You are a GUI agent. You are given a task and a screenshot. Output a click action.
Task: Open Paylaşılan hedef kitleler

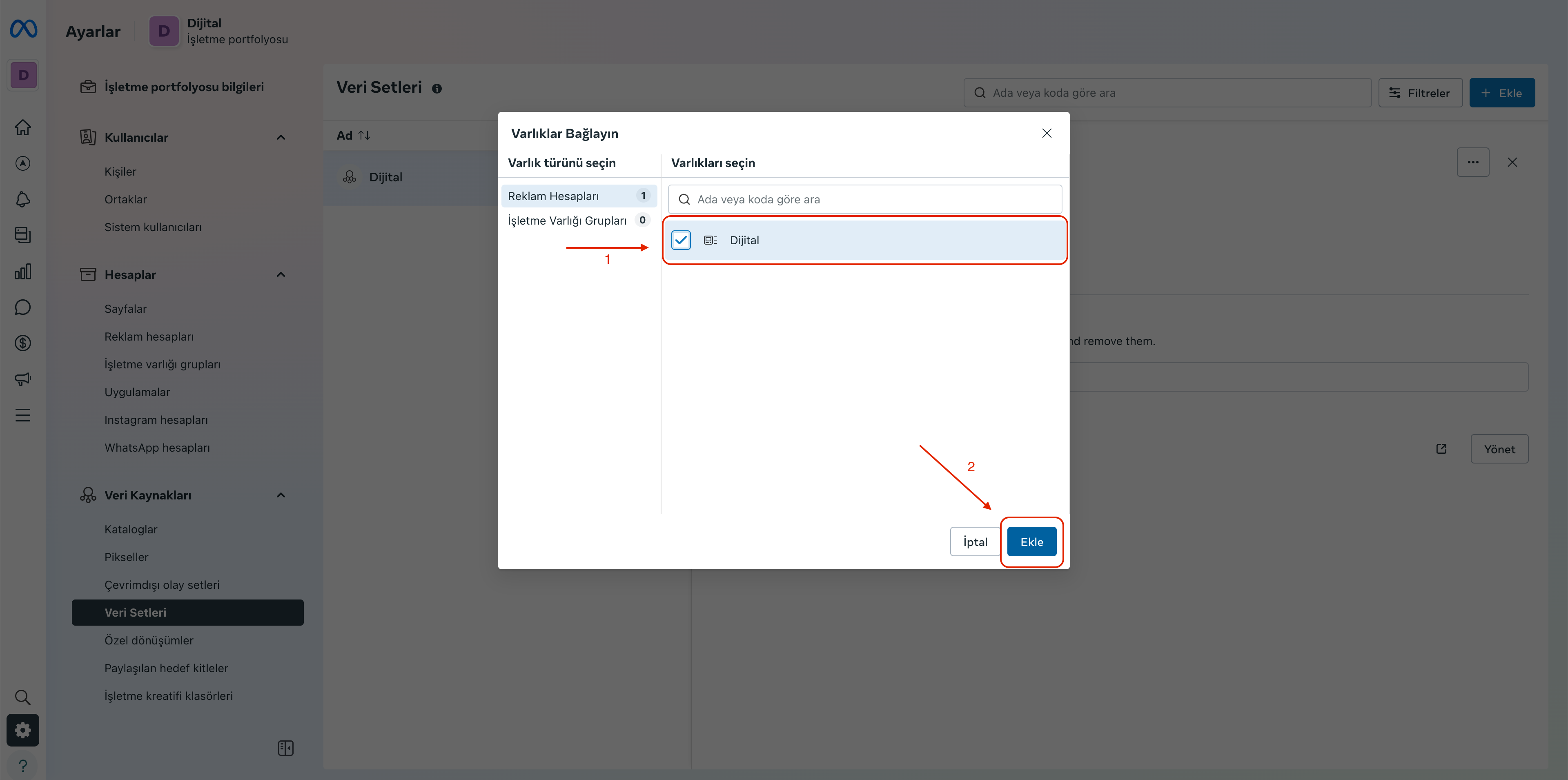click(166, 668)
